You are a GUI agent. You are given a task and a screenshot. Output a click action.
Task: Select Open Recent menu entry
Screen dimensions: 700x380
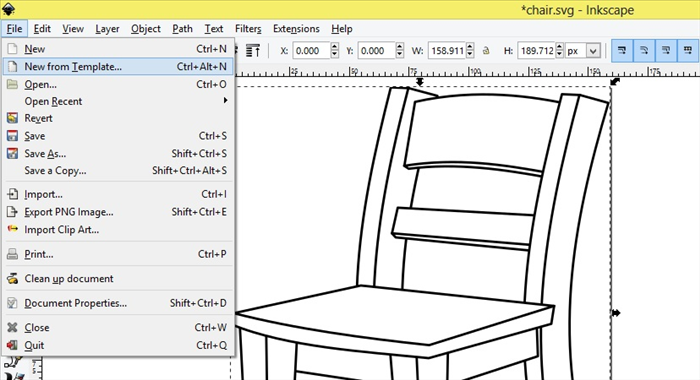(118, 101)
